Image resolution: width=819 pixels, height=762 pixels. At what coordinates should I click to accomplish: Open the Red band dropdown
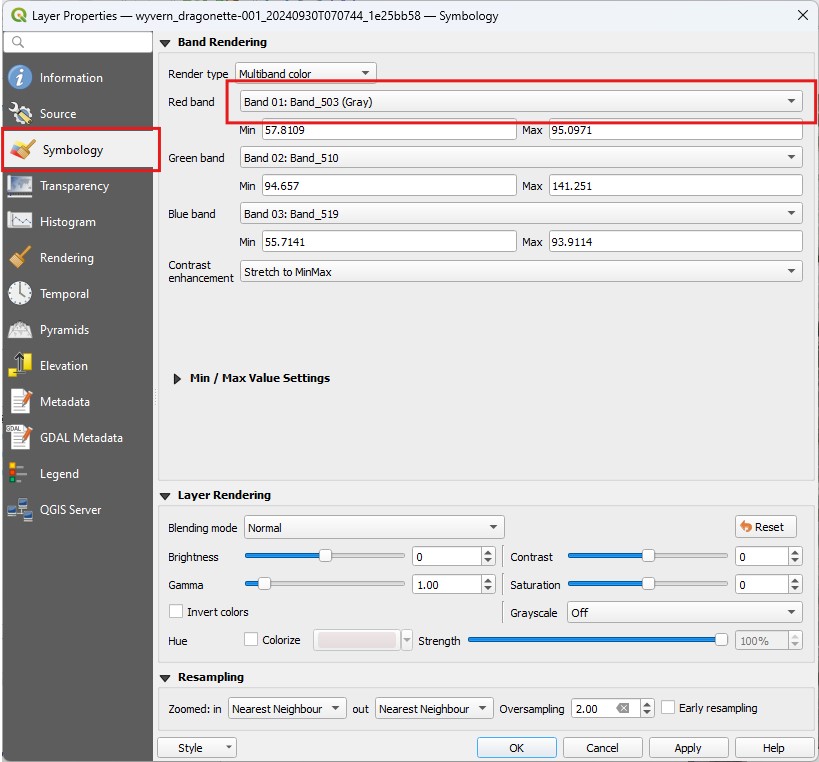click(x=521, y=102)
